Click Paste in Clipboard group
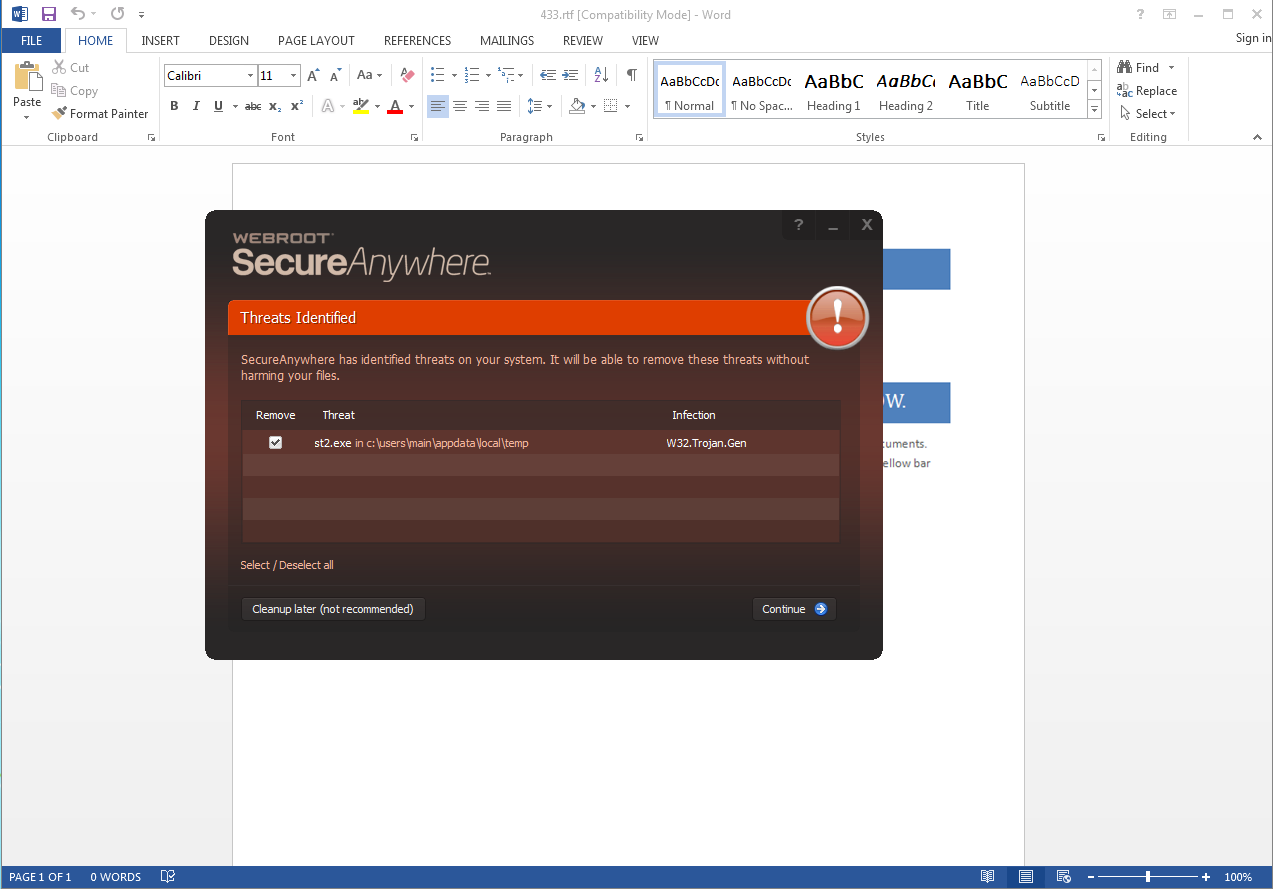This screenshot has width=1273, height=889. 27,90
